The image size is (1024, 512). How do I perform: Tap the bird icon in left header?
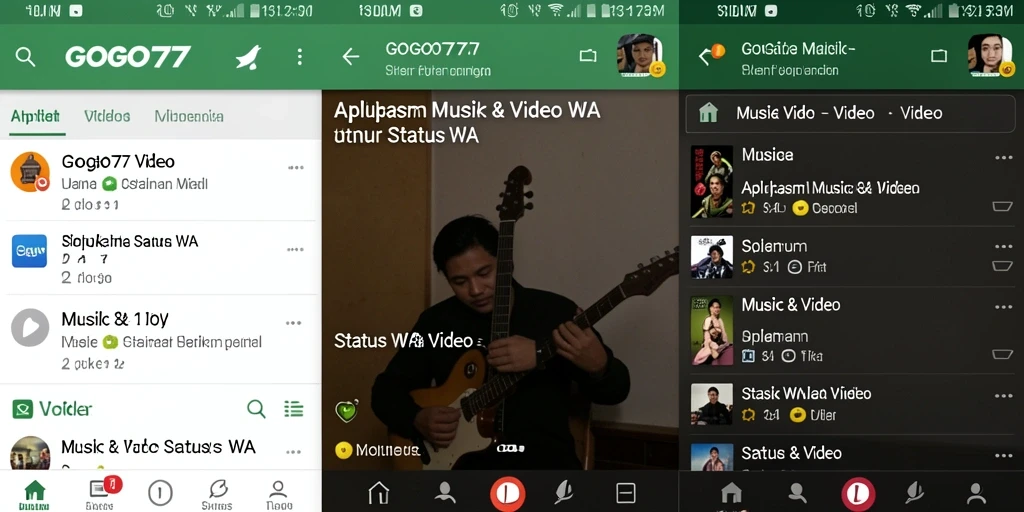[248, 57]
